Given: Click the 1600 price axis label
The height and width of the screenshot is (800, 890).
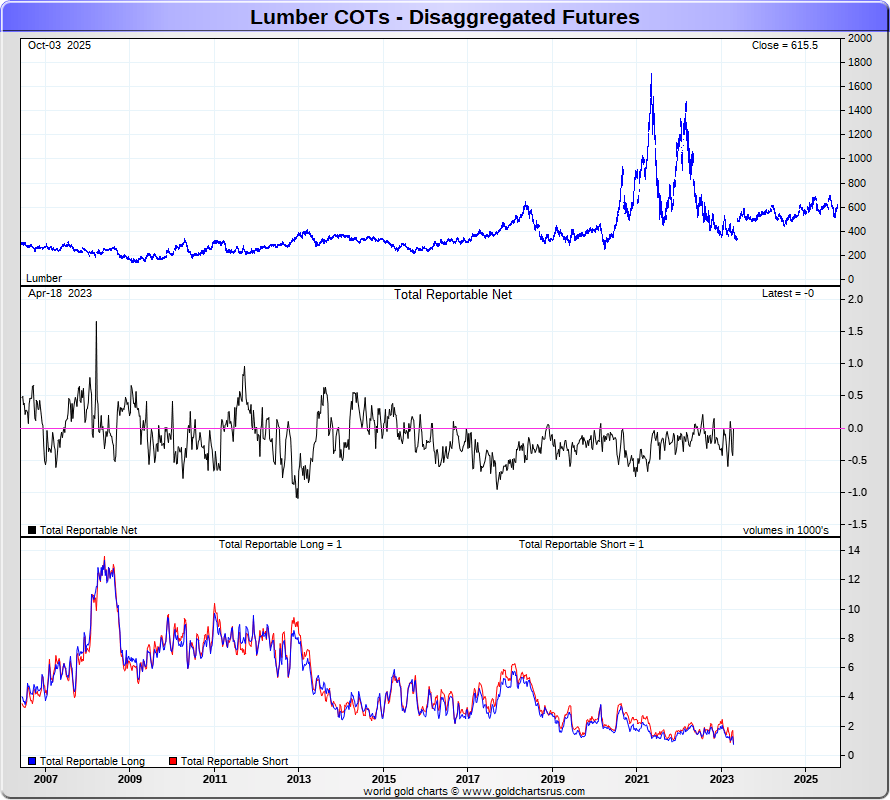Looking at the screenshot, I should point(860,86).
